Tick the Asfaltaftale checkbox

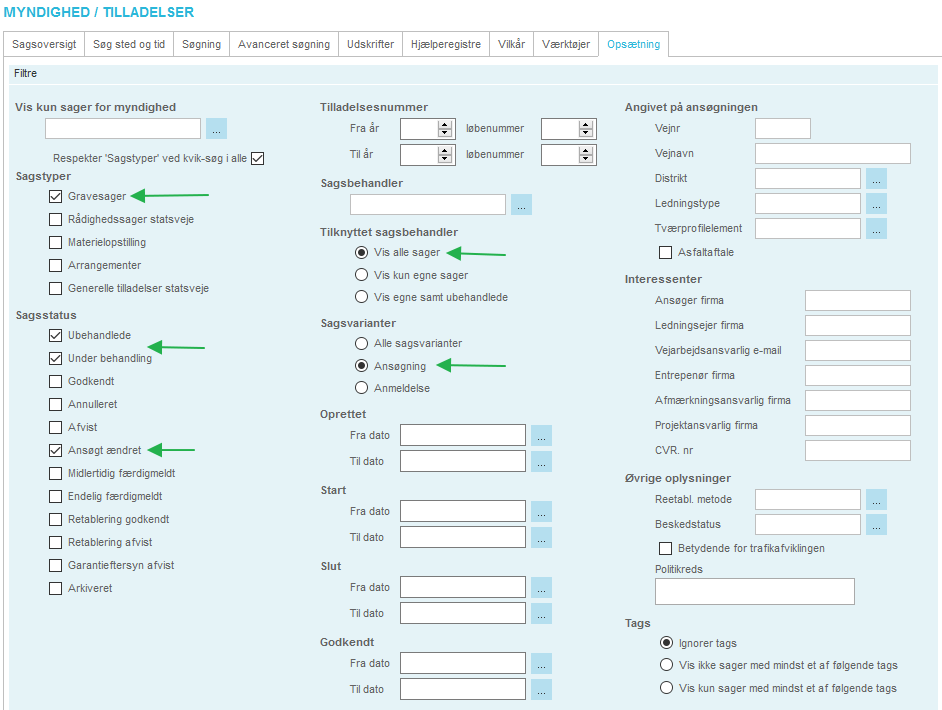(x=666, y=253)
